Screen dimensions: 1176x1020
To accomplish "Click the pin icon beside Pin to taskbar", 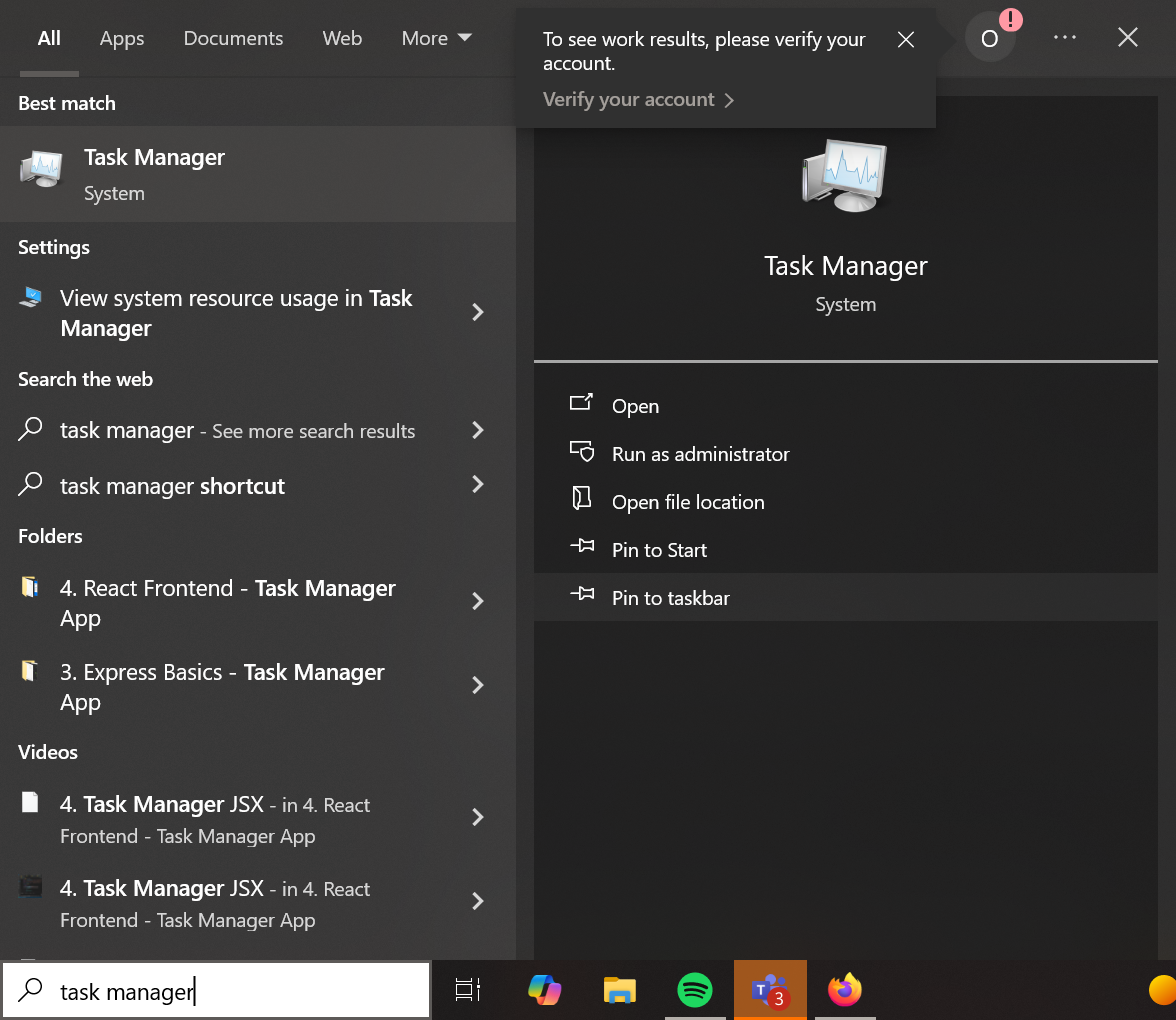I will click(582, 594).
